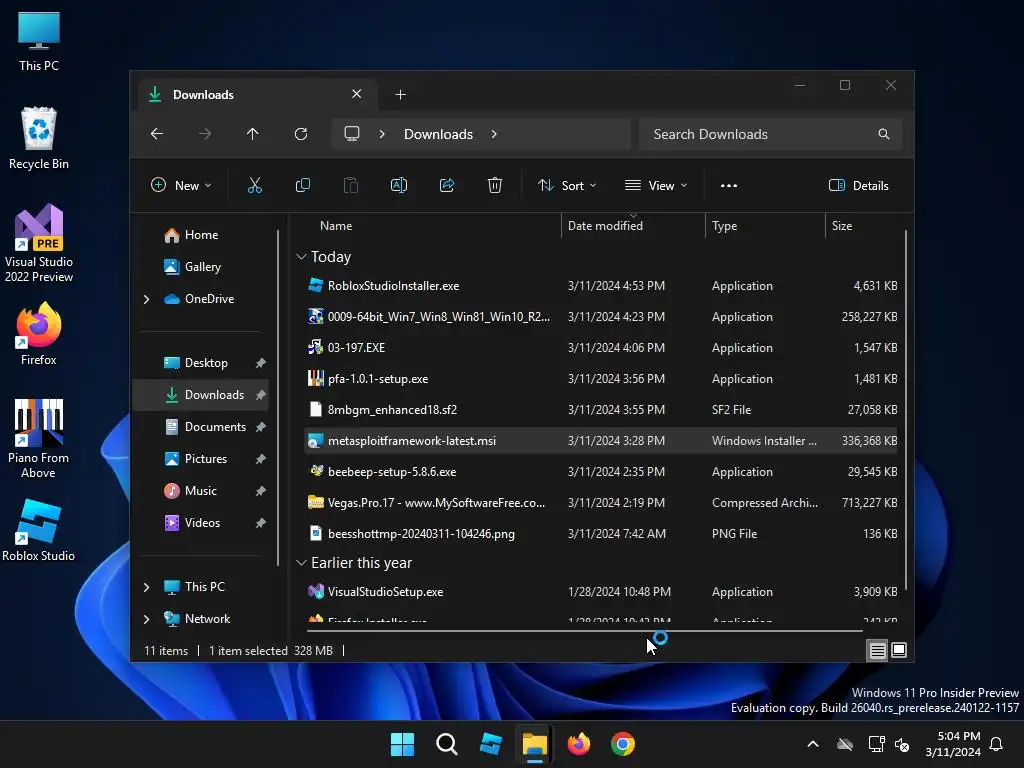This screenshot has width=1024, height=768.
Task: Sort by Name column header
Action: (x=336, y=226)
